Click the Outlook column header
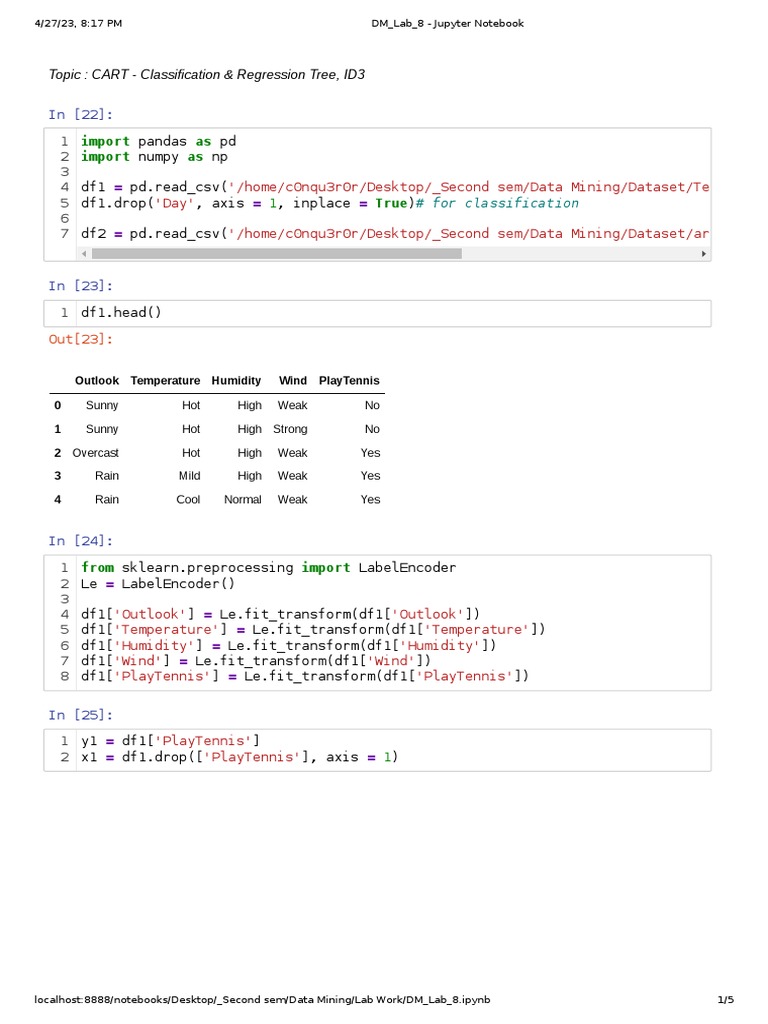Screen dimensions: 768x1024 (97, 381)
